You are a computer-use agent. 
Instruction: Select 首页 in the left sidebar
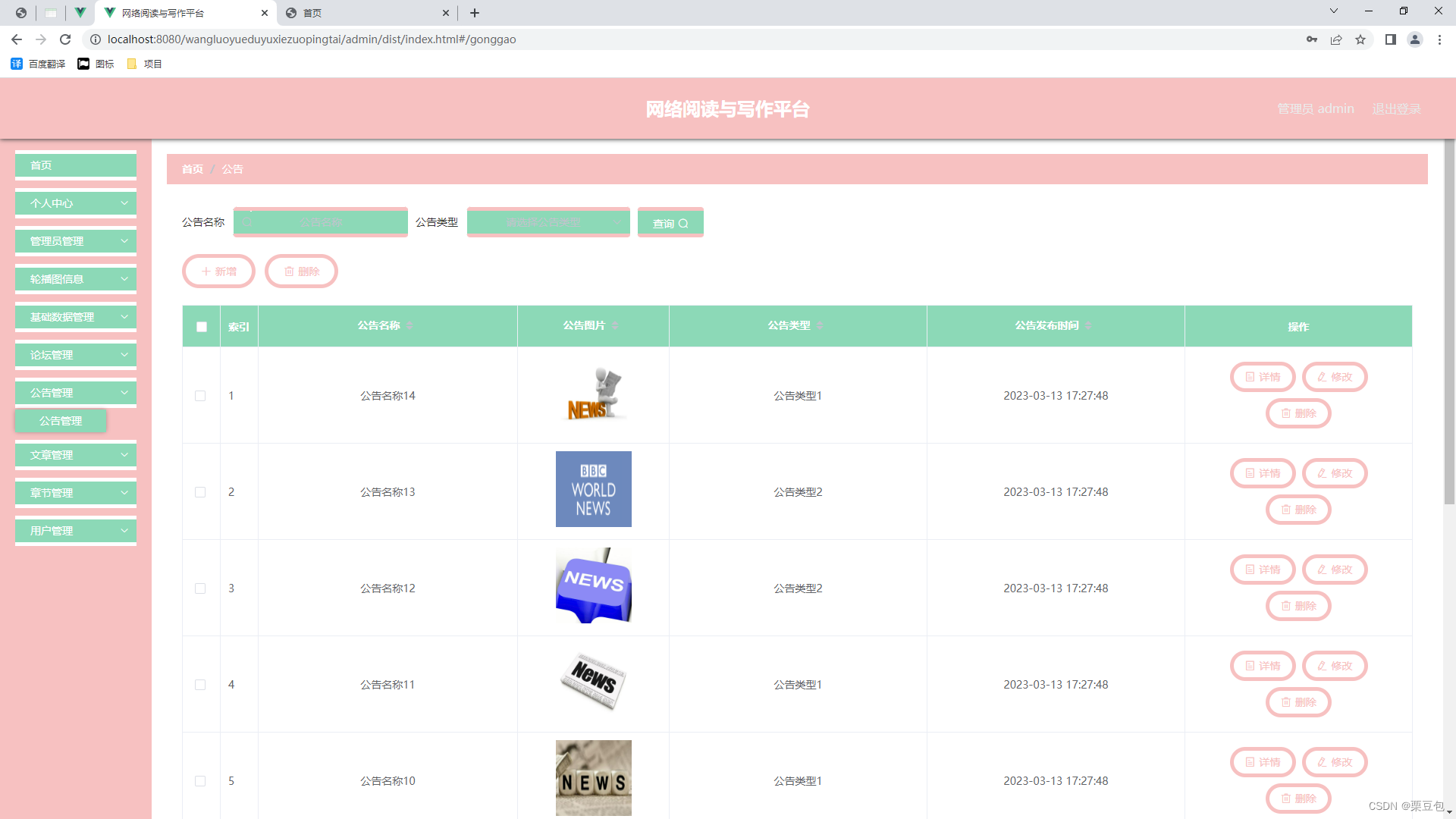76,165
